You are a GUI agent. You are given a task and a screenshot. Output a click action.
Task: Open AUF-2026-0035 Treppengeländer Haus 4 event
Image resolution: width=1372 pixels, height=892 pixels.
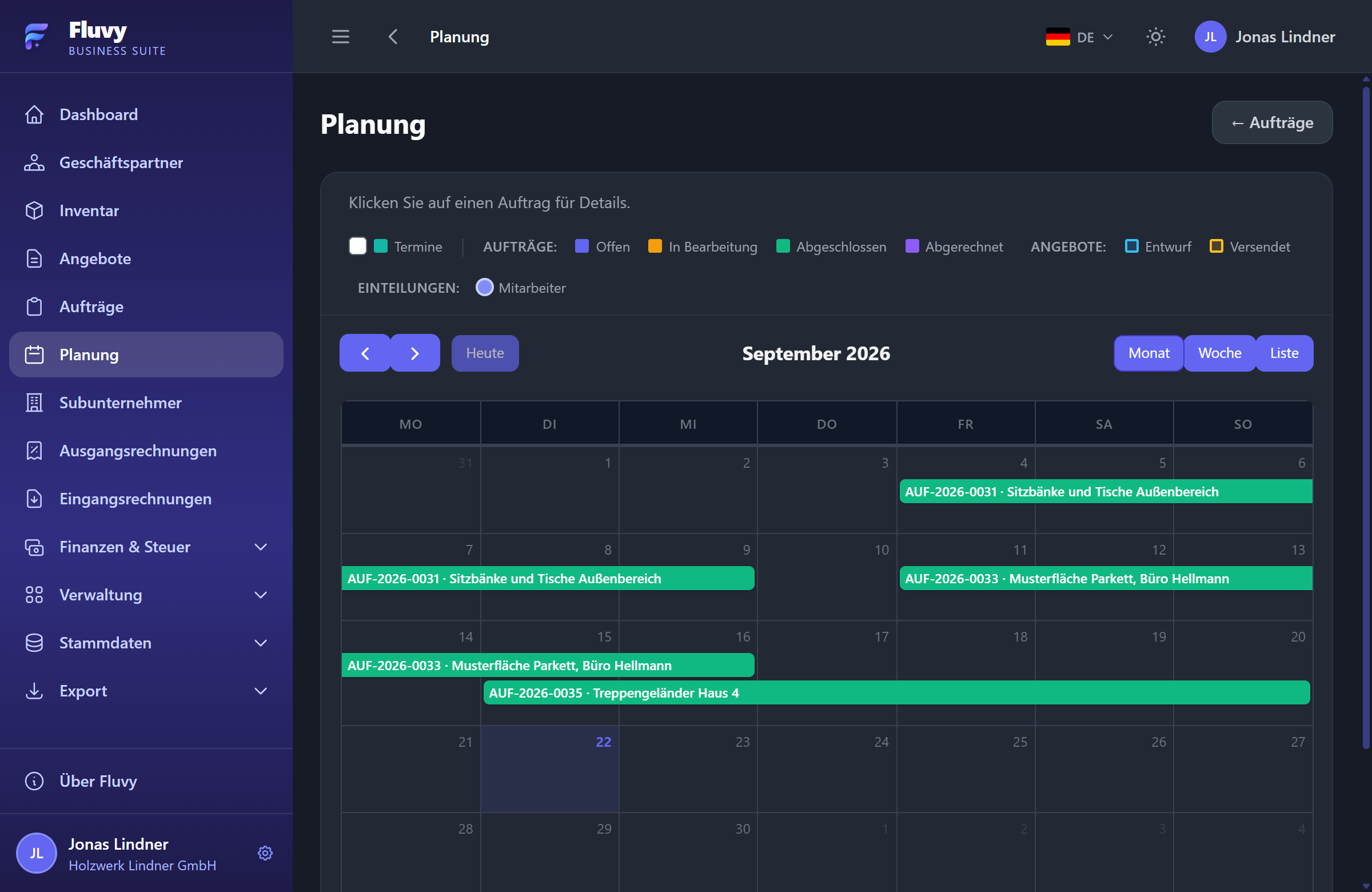tap(896, 692)
